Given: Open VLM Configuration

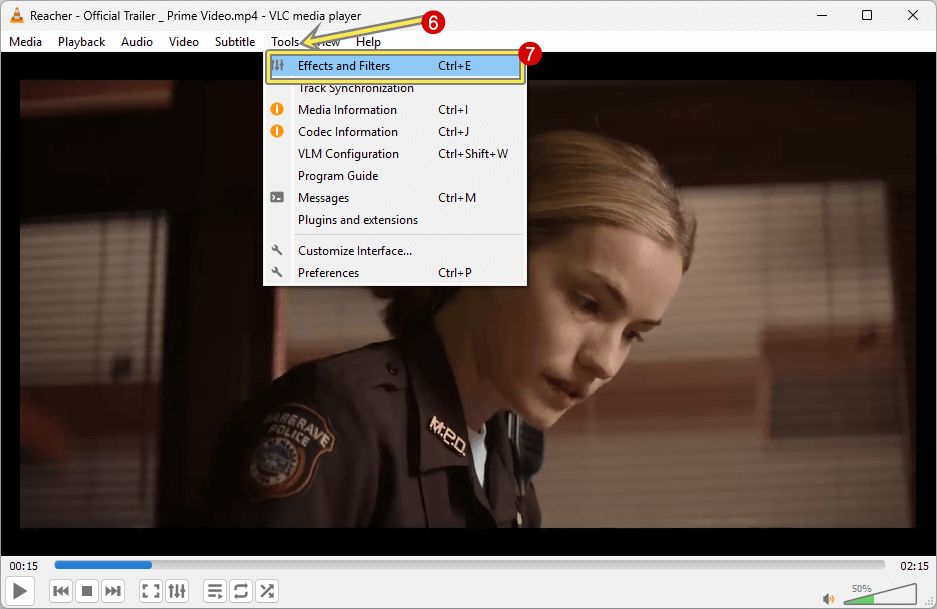Looking at the screenshot, I should coord(395,154).
